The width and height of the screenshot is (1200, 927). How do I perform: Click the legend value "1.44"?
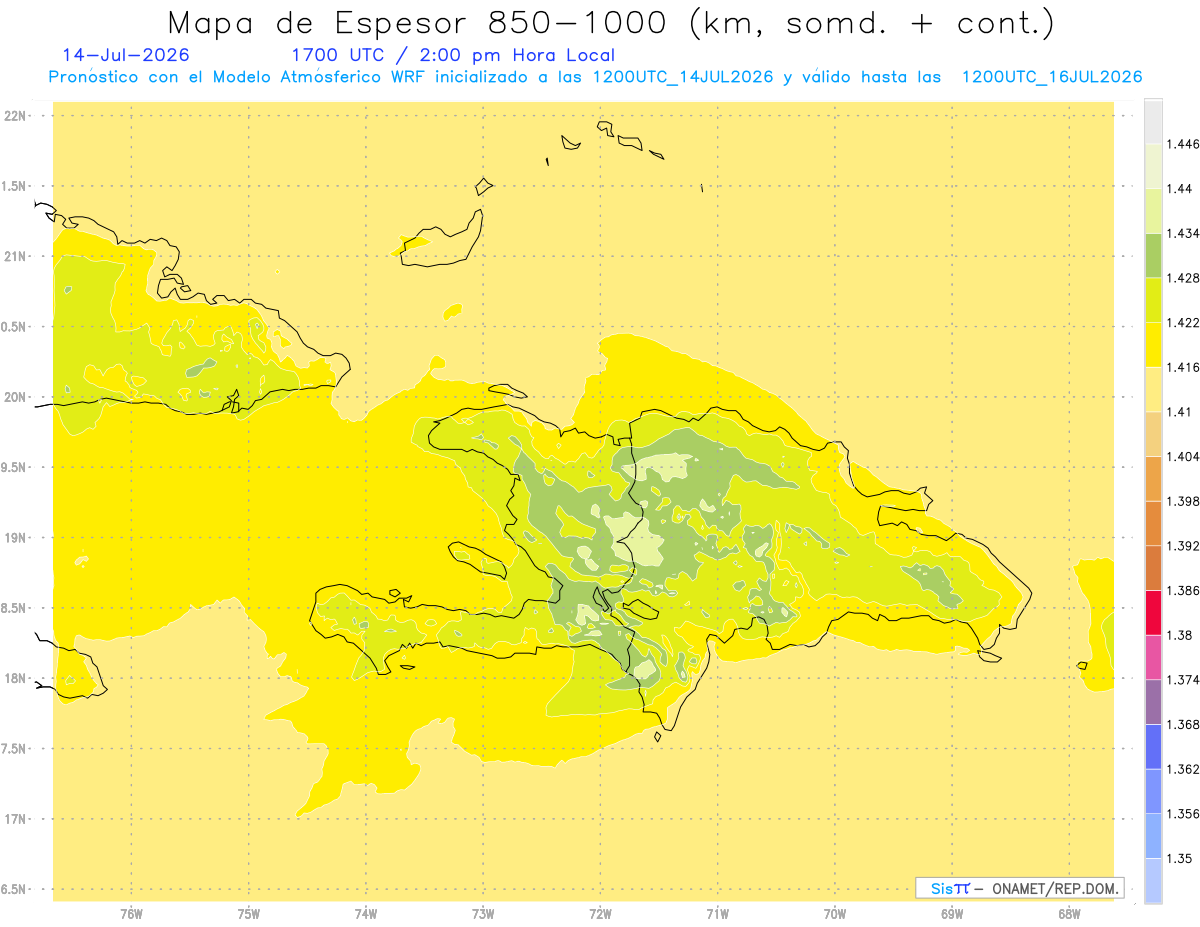1179,189
